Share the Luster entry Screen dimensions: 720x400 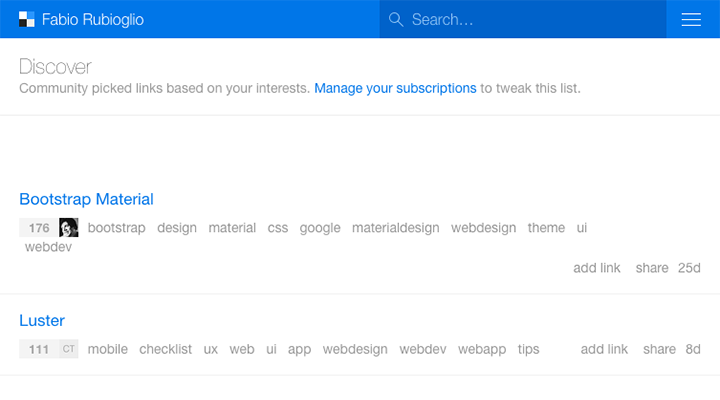pos(659,349)
